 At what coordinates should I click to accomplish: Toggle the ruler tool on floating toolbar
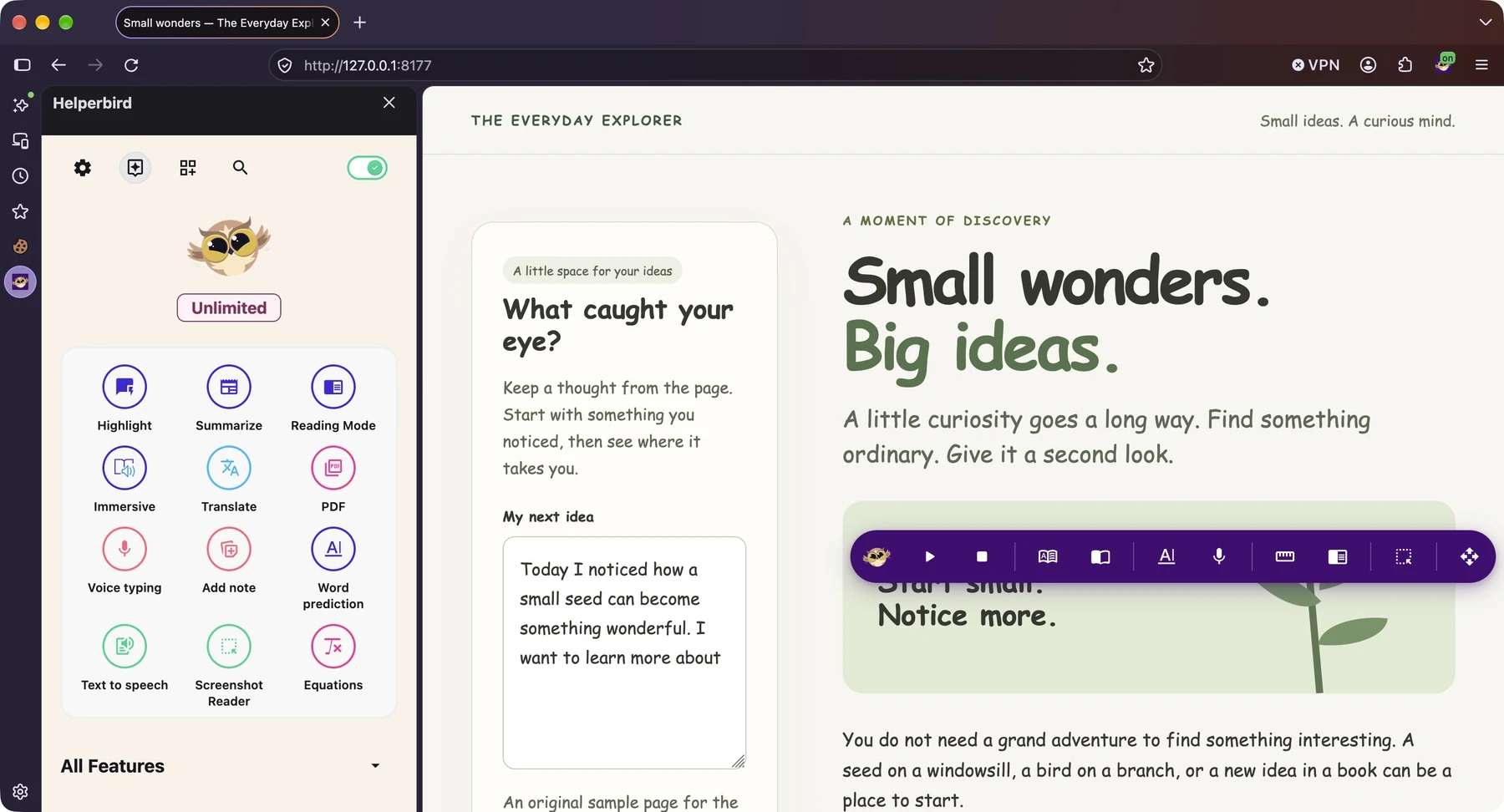click(x=1285, y=556)
